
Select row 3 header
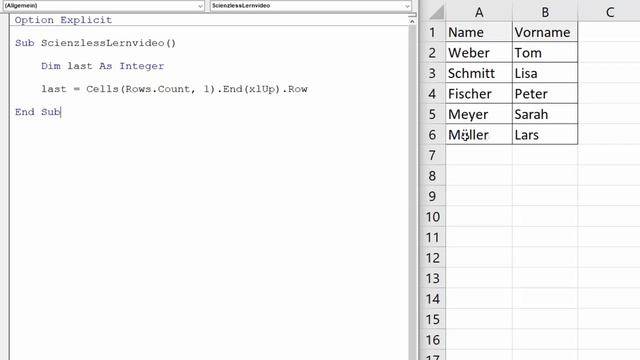coord(432,73)
